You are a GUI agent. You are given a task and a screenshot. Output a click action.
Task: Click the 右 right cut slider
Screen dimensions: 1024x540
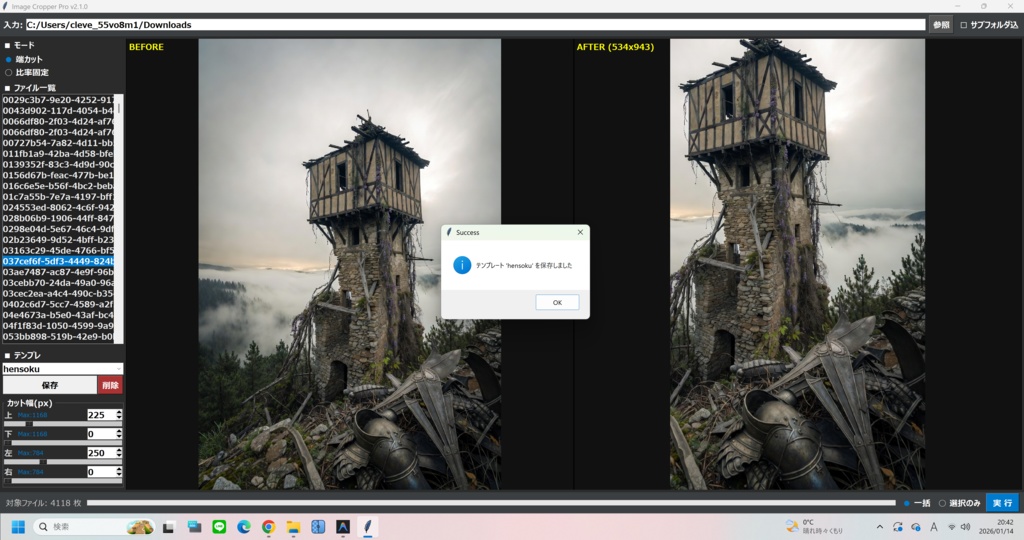pyautogui.click(x=63, y=481)
